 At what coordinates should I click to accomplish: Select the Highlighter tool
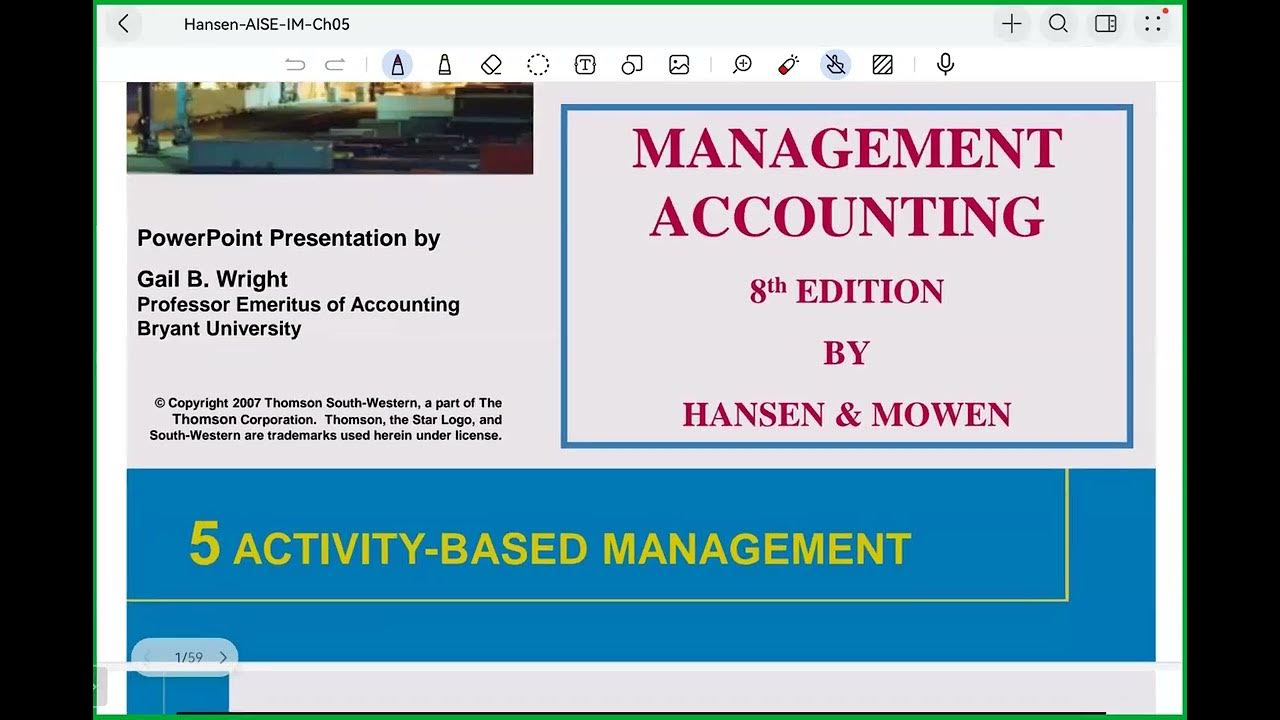pyautogui.click(x=444, y=65)
